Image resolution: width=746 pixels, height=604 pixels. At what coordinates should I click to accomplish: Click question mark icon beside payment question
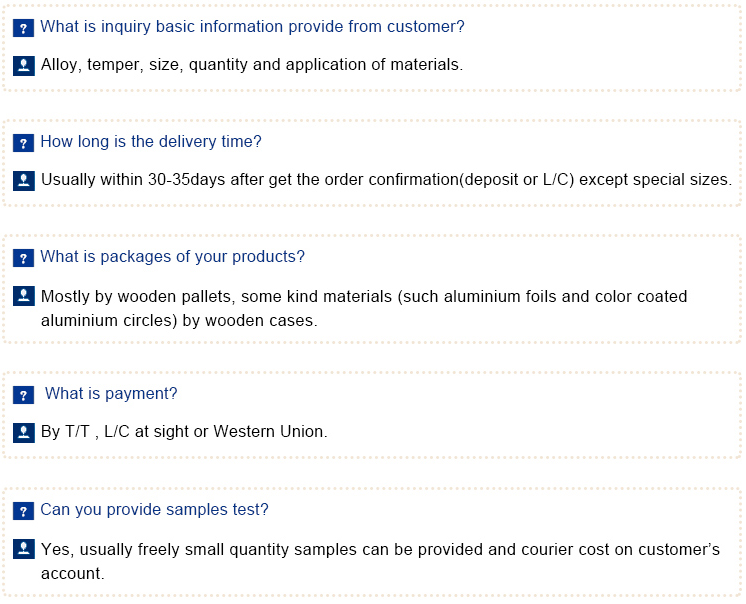coord(23,395)
